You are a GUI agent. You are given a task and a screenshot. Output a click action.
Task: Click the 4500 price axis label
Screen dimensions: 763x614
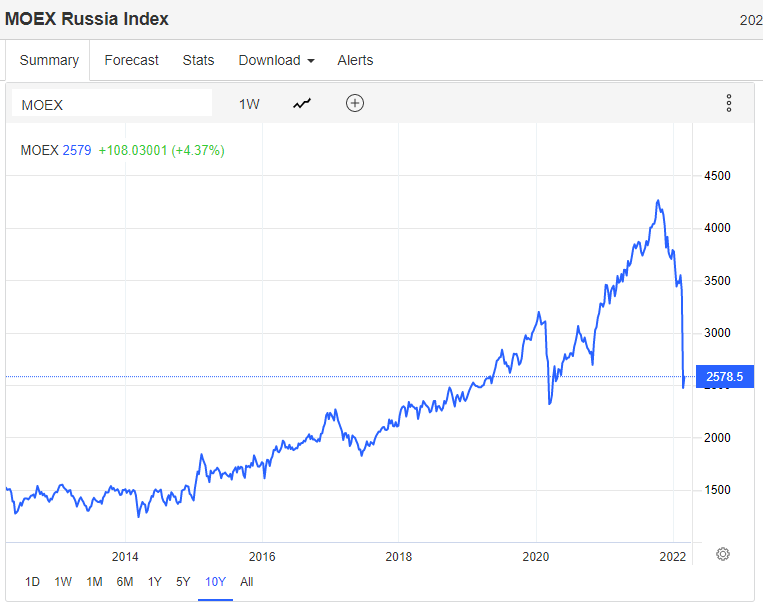pos(717,176)
